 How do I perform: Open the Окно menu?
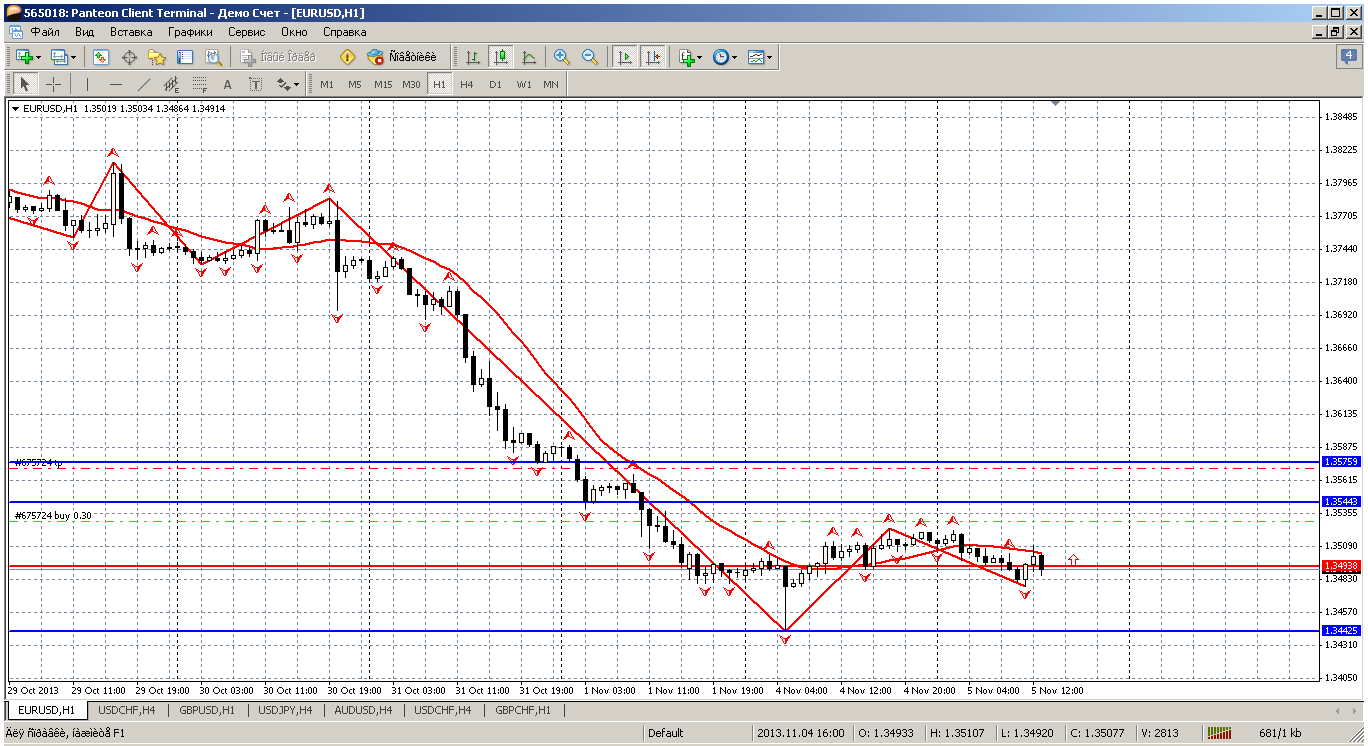[x=294, y=32]
